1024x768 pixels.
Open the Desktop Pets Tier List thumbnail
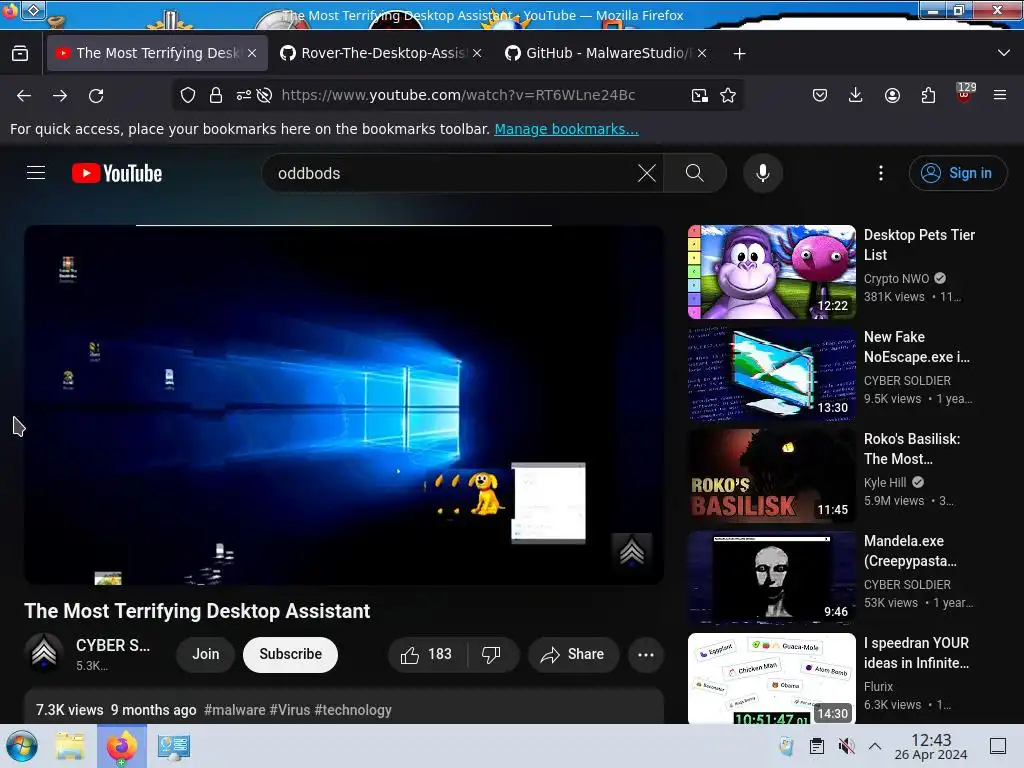point(772,272)
